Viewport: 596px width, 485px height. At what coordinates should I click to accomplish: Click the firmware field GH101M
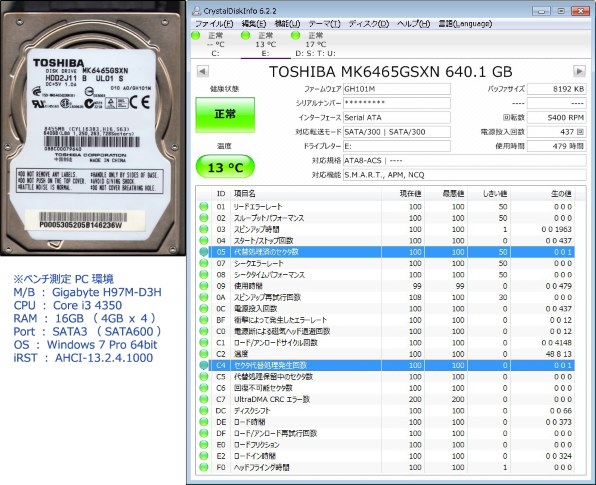pos(396,89)
